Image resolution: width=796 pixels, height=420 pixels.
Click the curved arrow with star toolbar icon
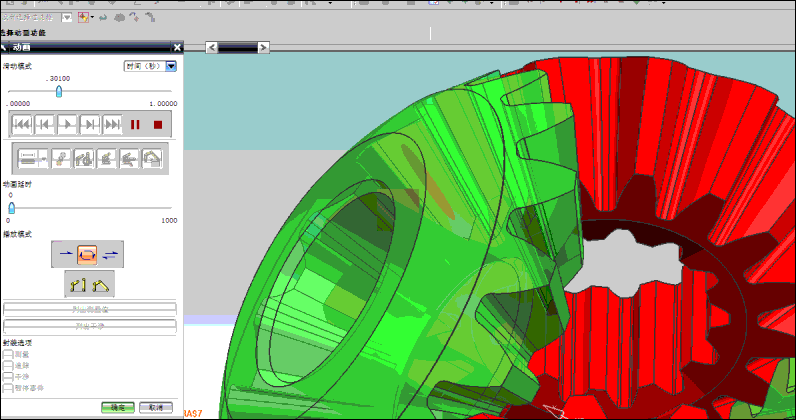pos(135,18)
